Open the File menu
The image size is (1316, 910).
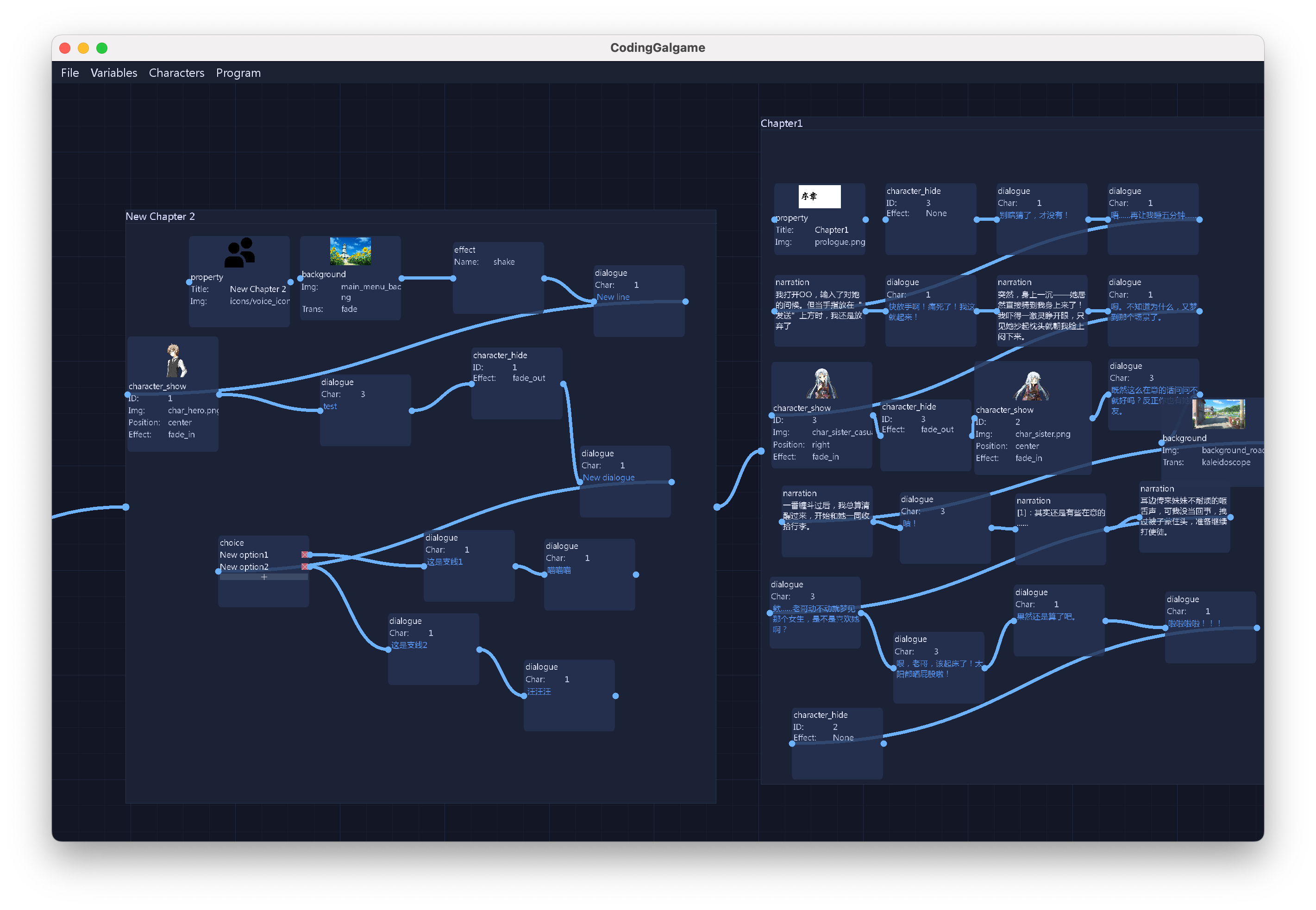click(69, 73)
